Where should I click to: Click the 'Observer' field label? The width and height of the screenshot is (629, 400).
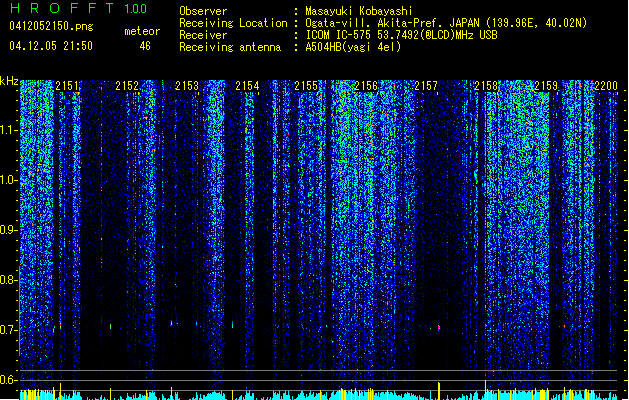point(203,11)
